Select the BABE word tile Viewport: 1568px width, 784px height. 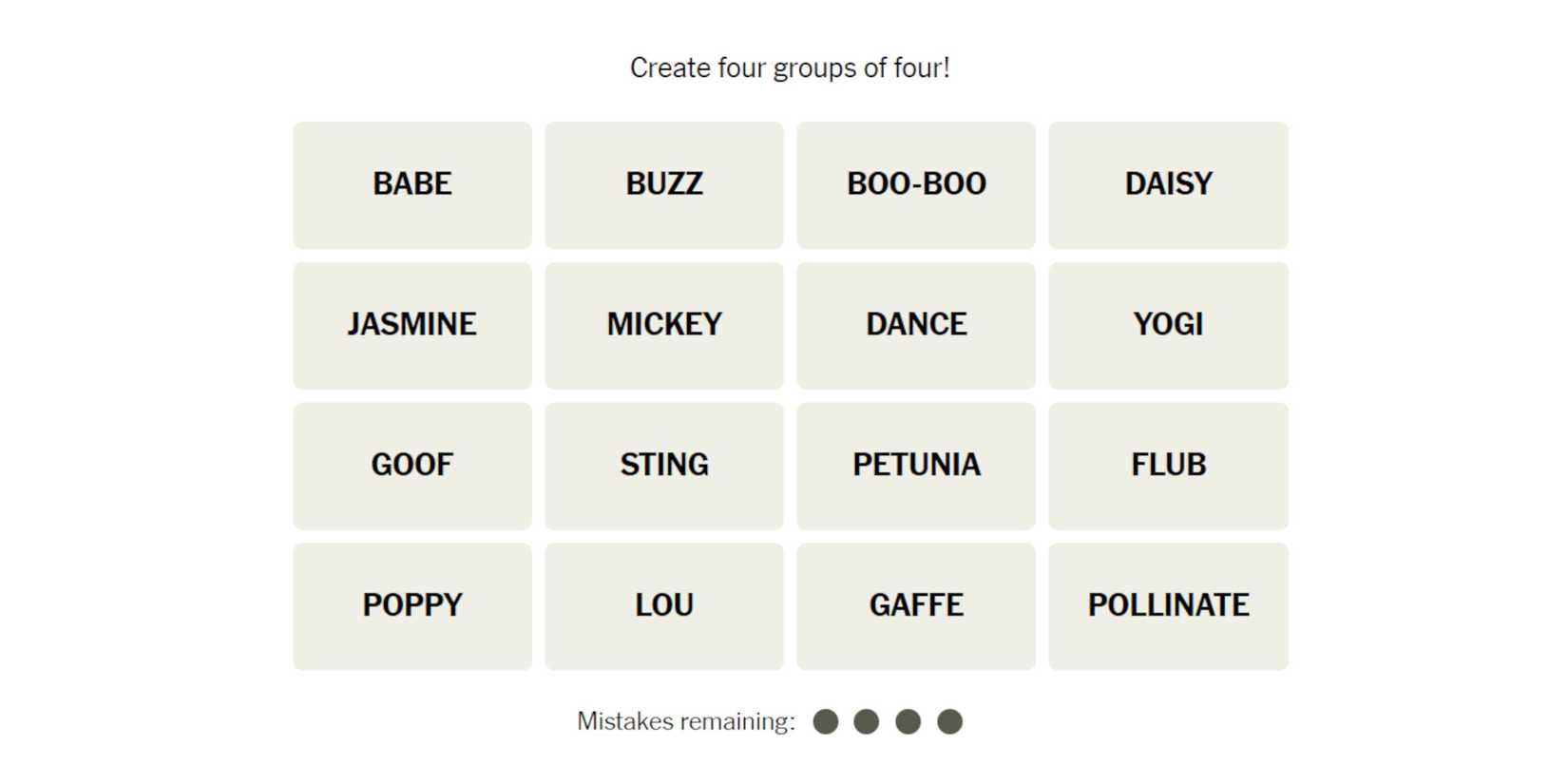412,184
